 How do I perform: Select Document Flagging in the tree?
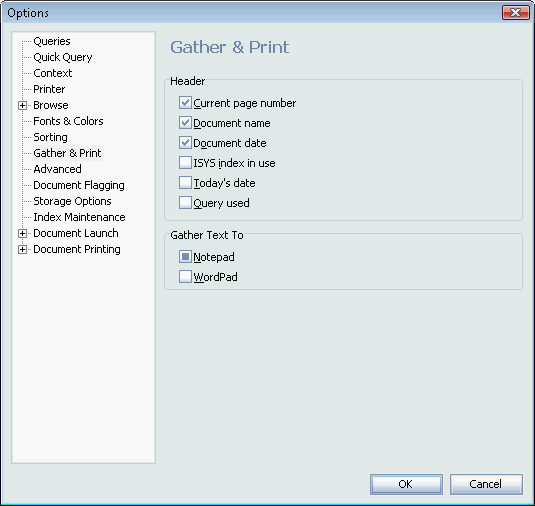pyautogui.click(x=79, y=185)
